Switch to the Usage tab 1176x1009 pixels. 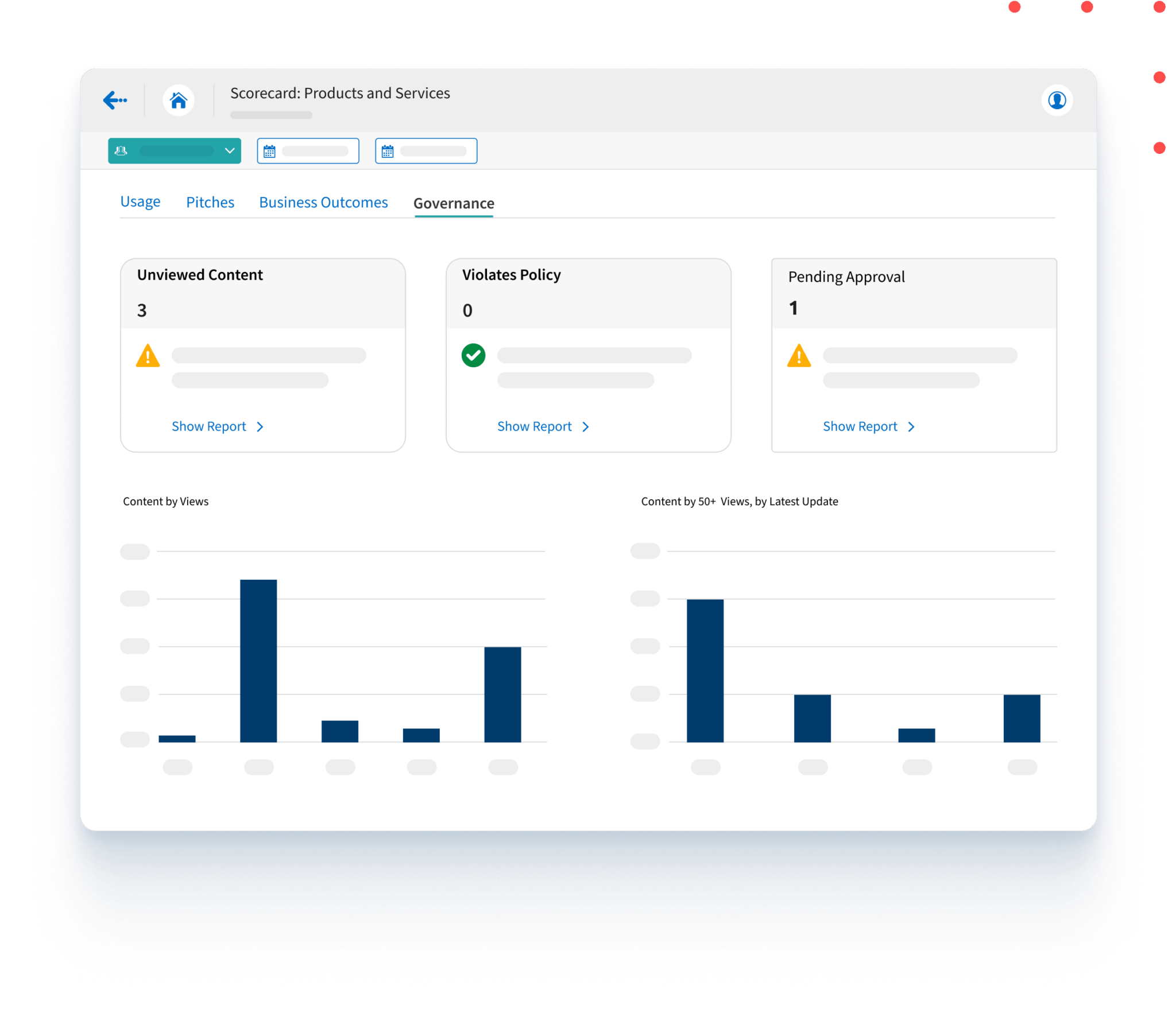(x=140, y=201)
